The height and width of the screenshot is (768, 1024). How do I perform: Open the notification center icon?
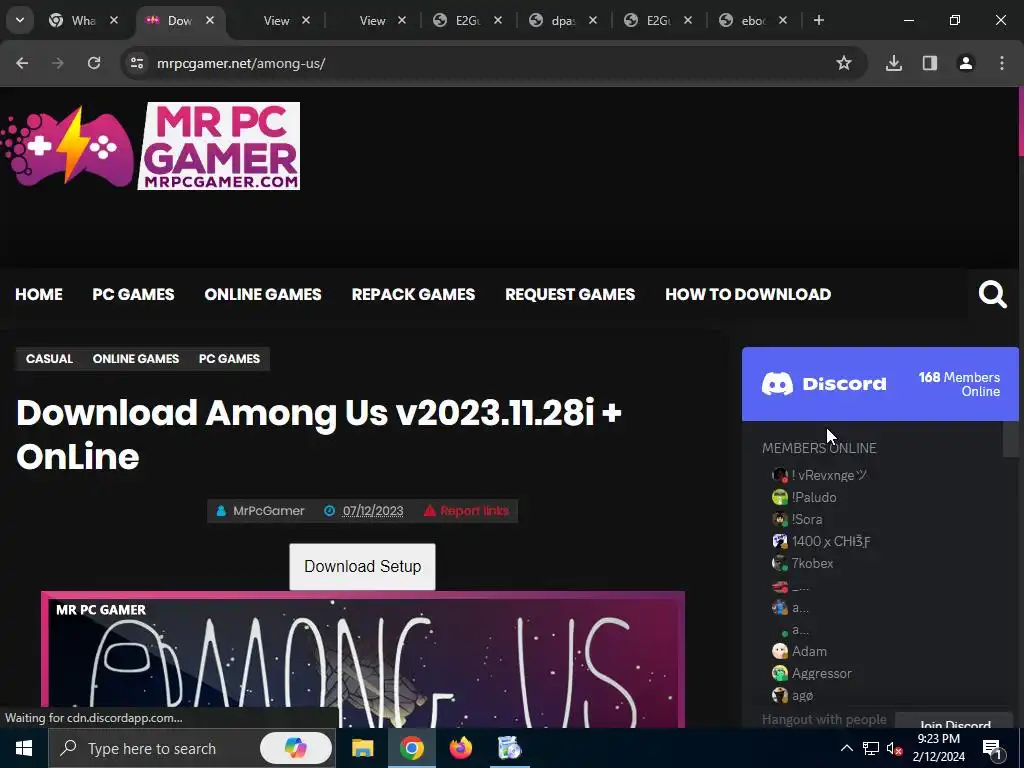point(992,748)
